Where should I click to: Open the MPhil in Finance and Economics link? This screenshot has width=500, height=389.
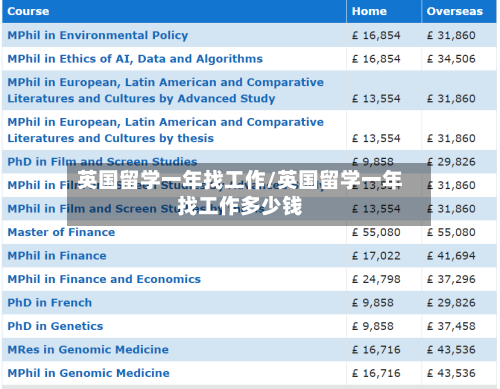[104, 279]
